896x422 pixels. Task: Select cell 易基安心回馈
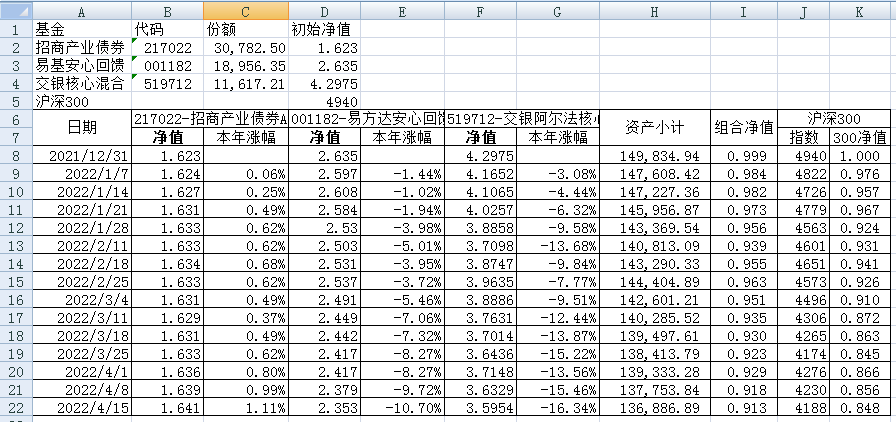click(82, 66)
